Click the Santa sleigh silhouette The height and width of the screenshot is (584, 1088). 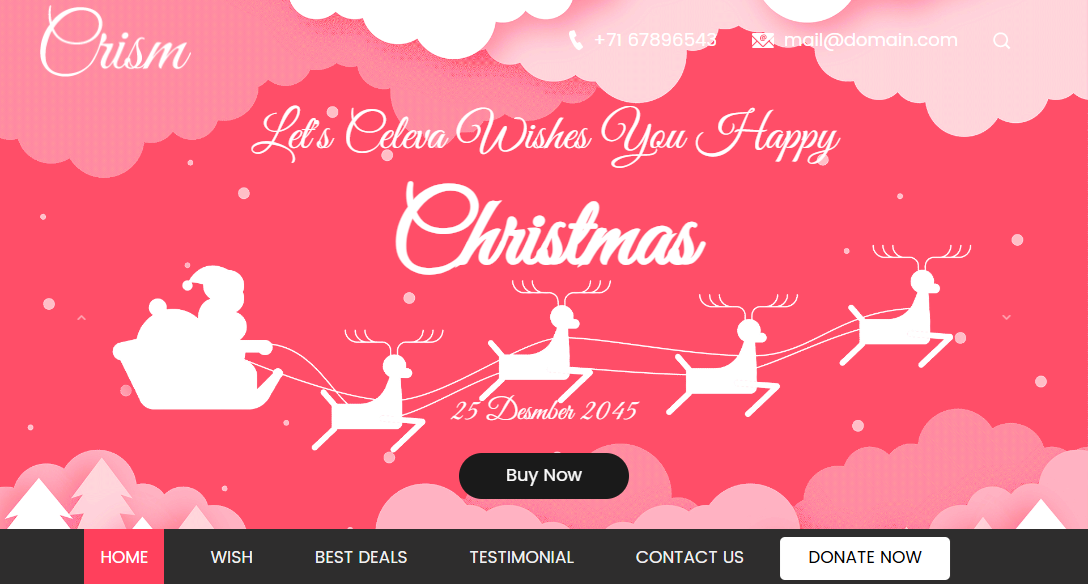(198, 338)
